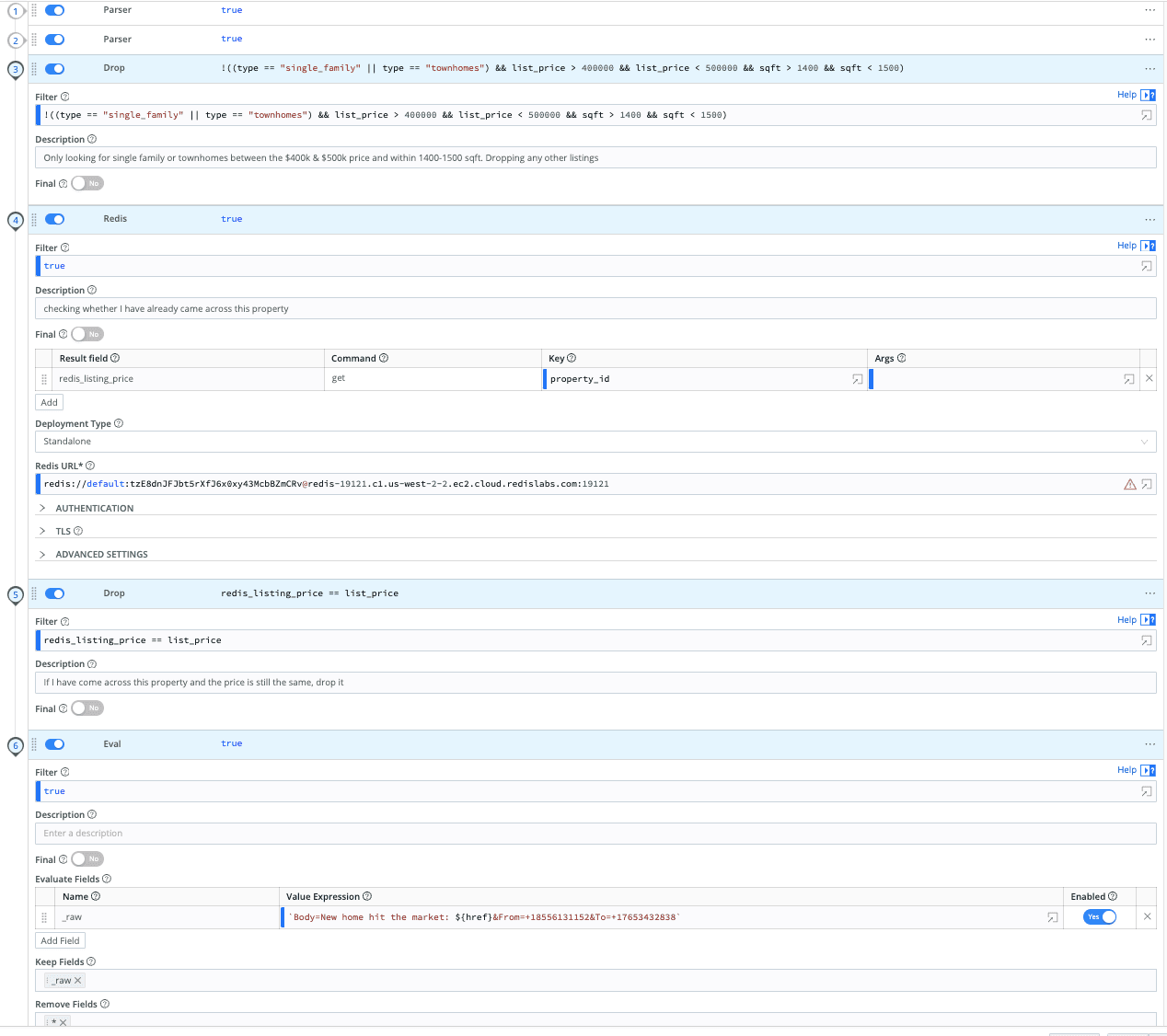Open the help panel icon in Eval section
The height and width of the screenshot is (1036, 1167).
click(1148, 770)
